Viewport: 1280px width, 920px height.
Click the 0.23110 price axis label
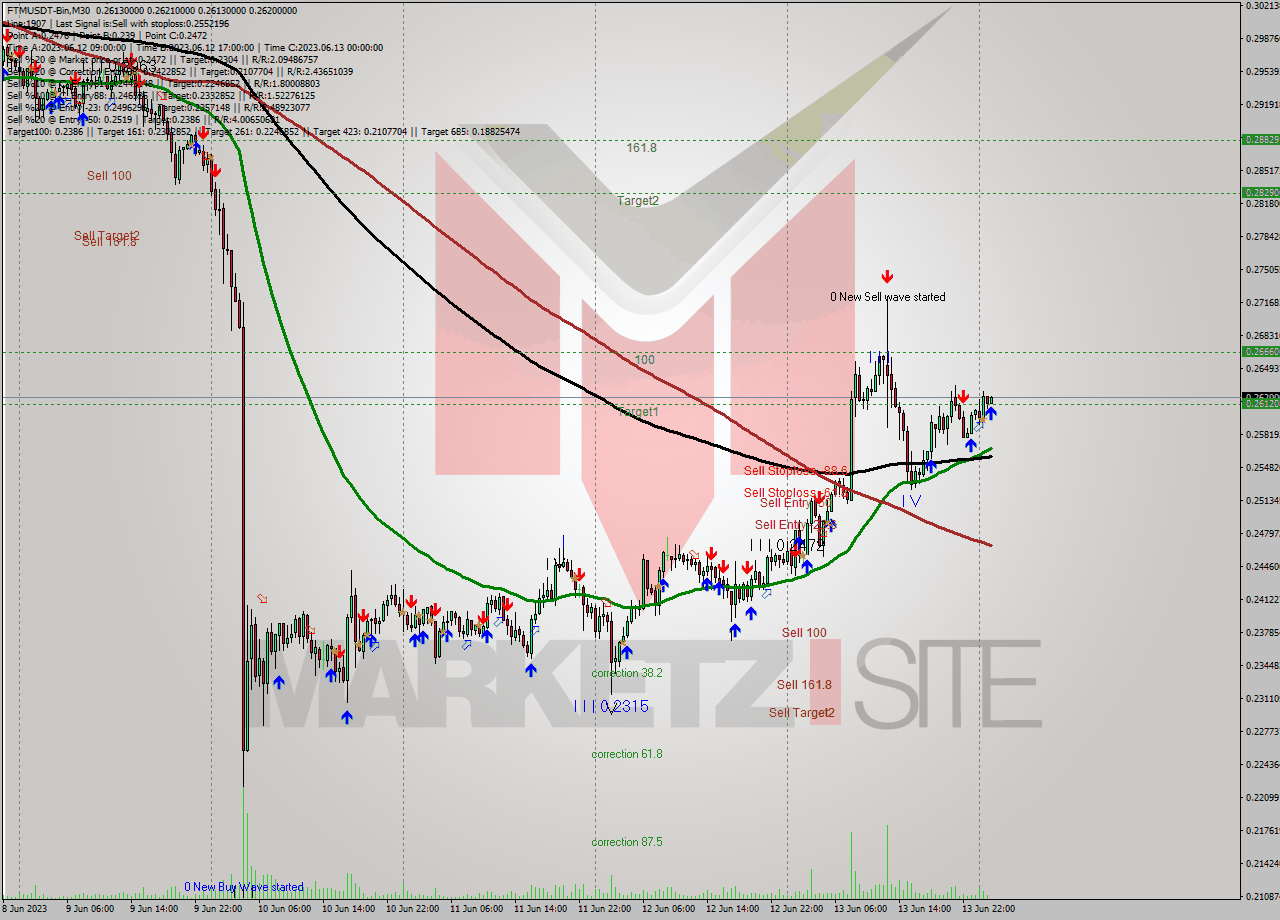click(x=1262, y=699)
